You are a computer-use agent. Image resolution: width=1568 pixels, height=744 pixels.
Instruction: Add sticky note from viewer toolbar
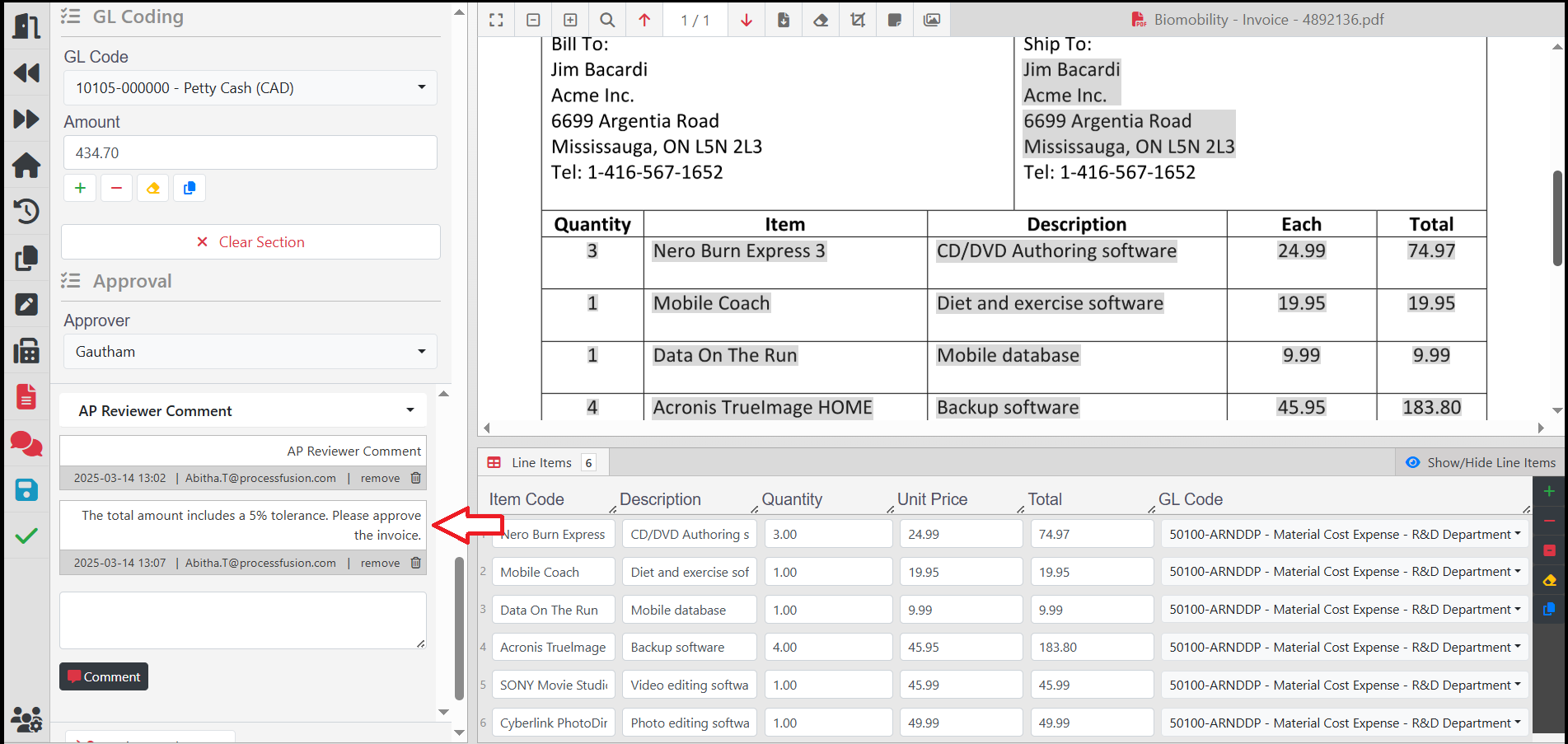click(x=895, y=20)
